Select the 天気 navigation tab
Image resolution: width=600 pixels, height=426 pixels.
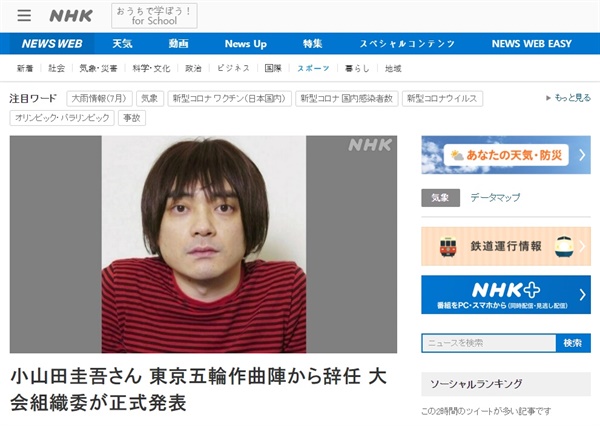coord(122,44)
